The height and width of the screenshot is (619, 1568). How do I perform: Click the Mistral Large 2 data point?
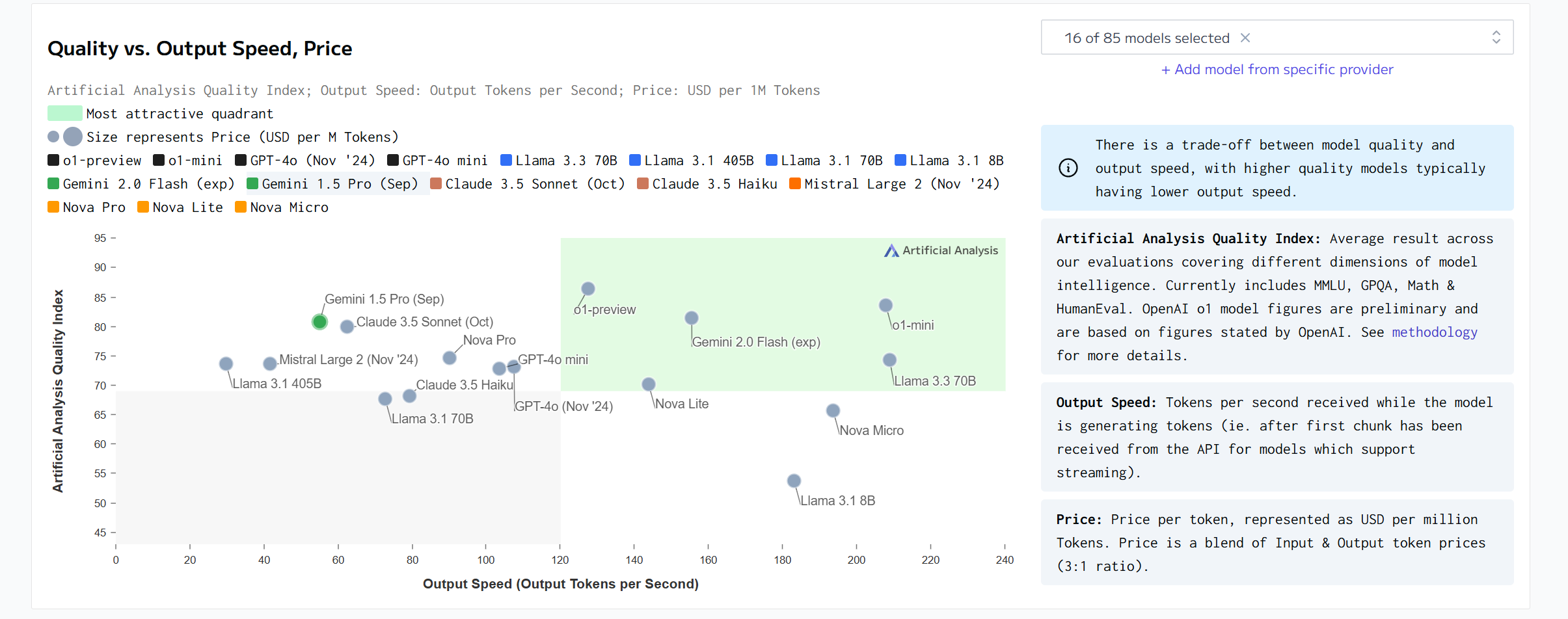pos(270,363)
